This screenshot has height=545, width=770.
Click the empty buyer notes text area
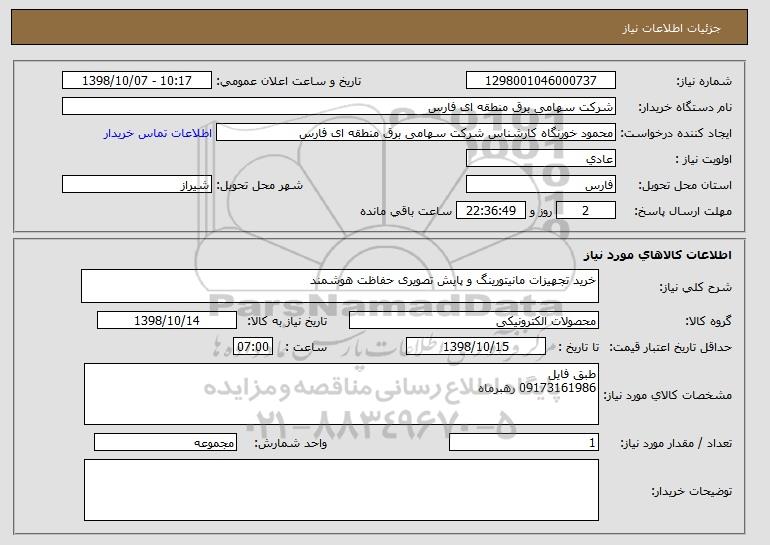click(x=341, y=490)
